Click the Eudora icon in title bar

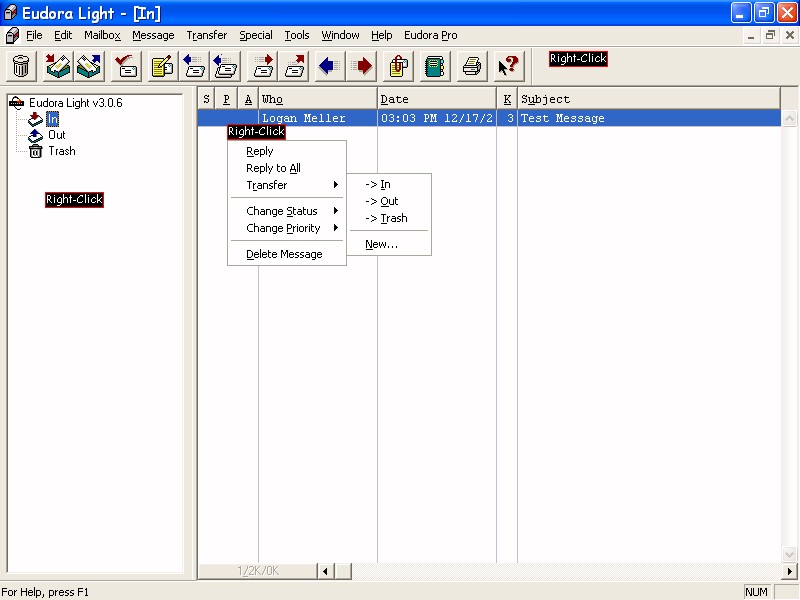click(10, 12)
